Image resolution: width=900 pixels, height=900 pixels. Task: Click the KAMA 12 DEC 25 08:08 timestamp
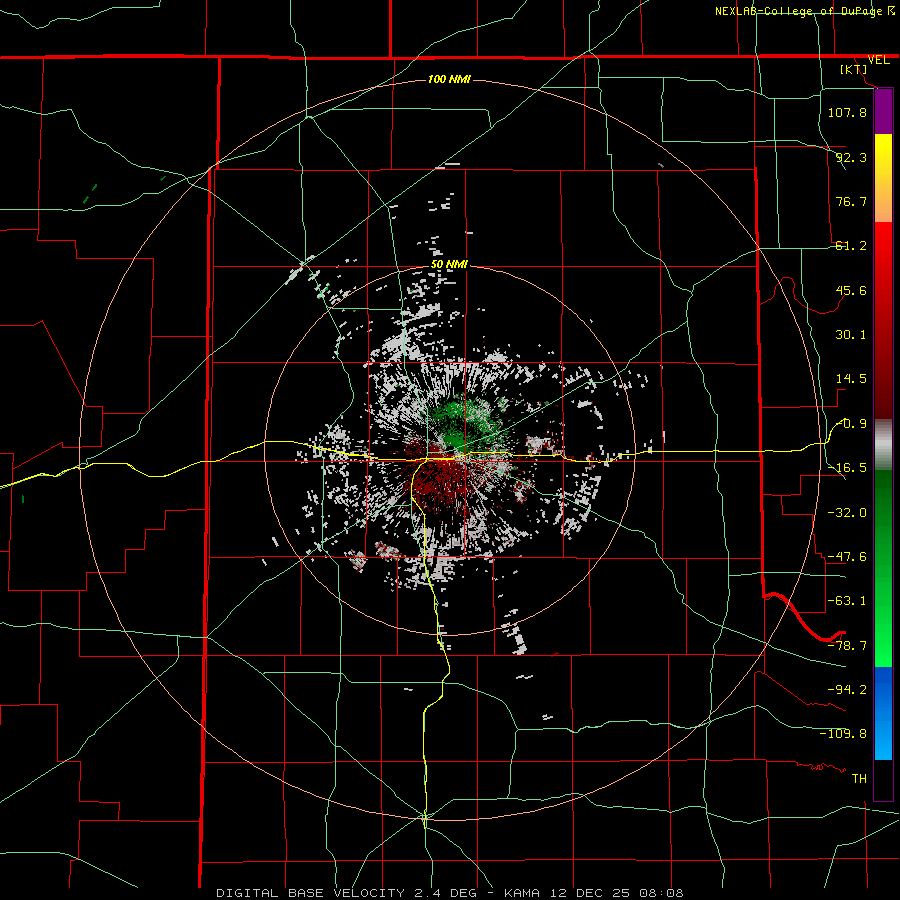[593, 893]
